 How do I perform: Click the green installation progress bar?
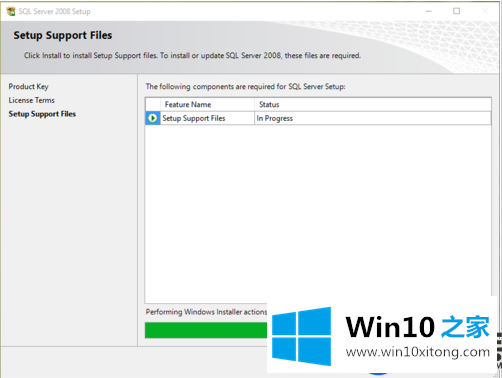point(206,330)
